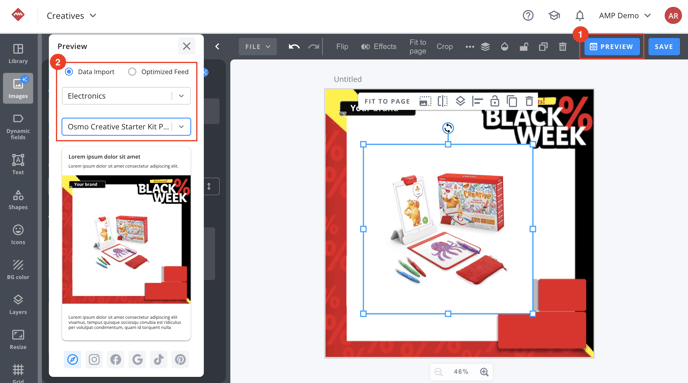
Task: Select the Facebook preview icon
Action: pyautogui.click(x=116, y=360)
